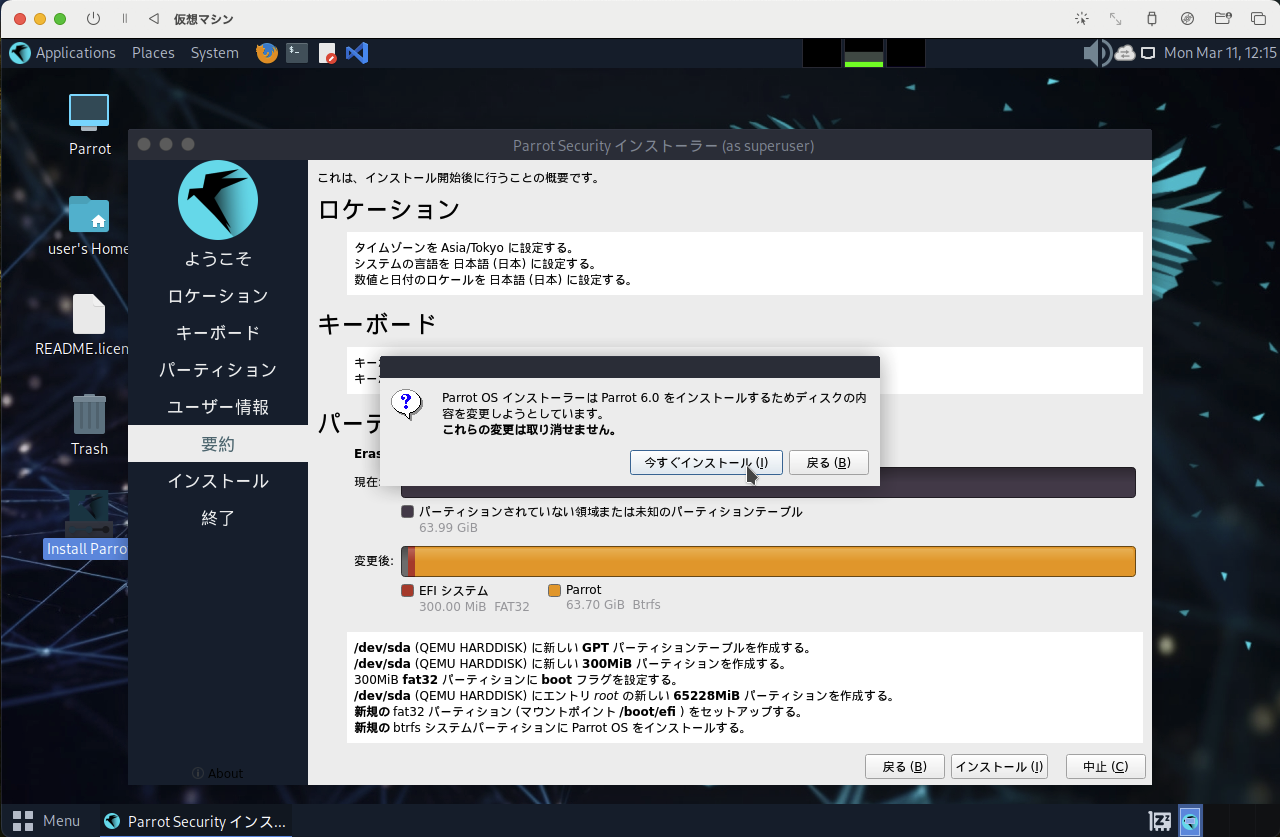Click the sleeping network card icon in the taskbar
The width and height of the screenshot is (1280, 837).
click(x=1160, y=821)
